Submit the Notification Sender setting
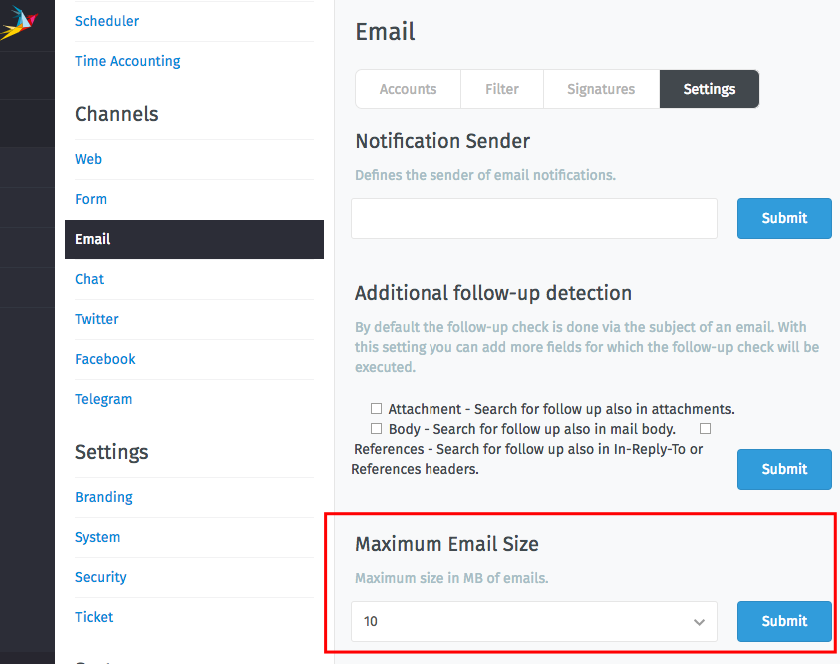The image size is (840, 664). [x=784, y=218]
